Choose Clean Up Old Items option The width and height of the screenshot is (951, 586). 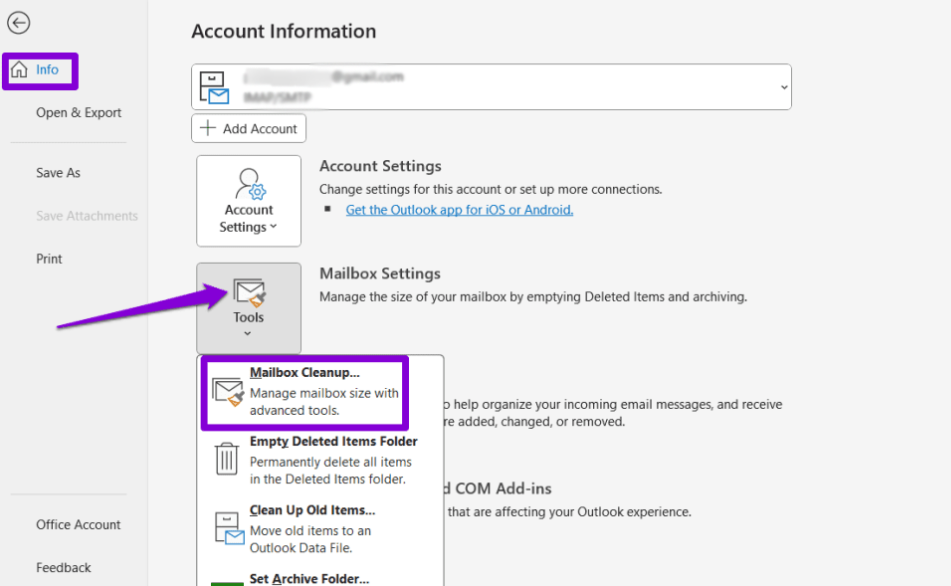pyautogui.click(x=320, y=529)
